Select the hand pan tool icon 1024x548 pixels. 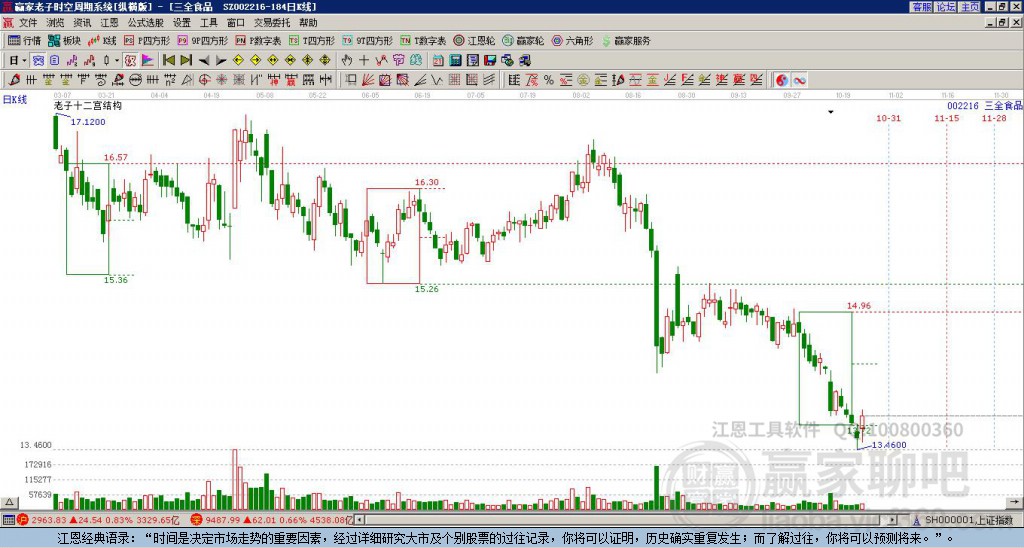click(x=346, y=60)
